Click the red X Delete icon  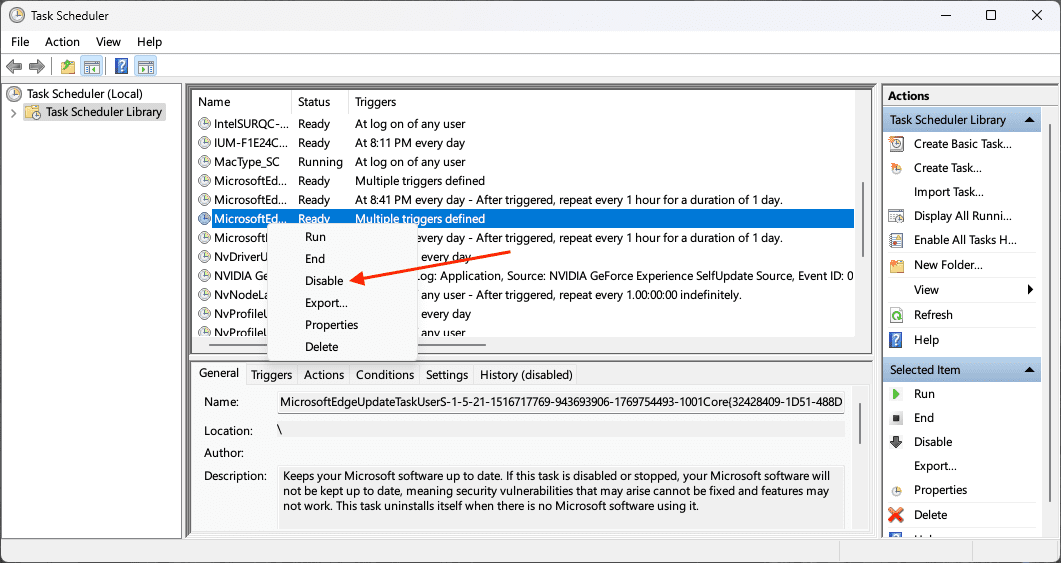click(x=897, y=515)
